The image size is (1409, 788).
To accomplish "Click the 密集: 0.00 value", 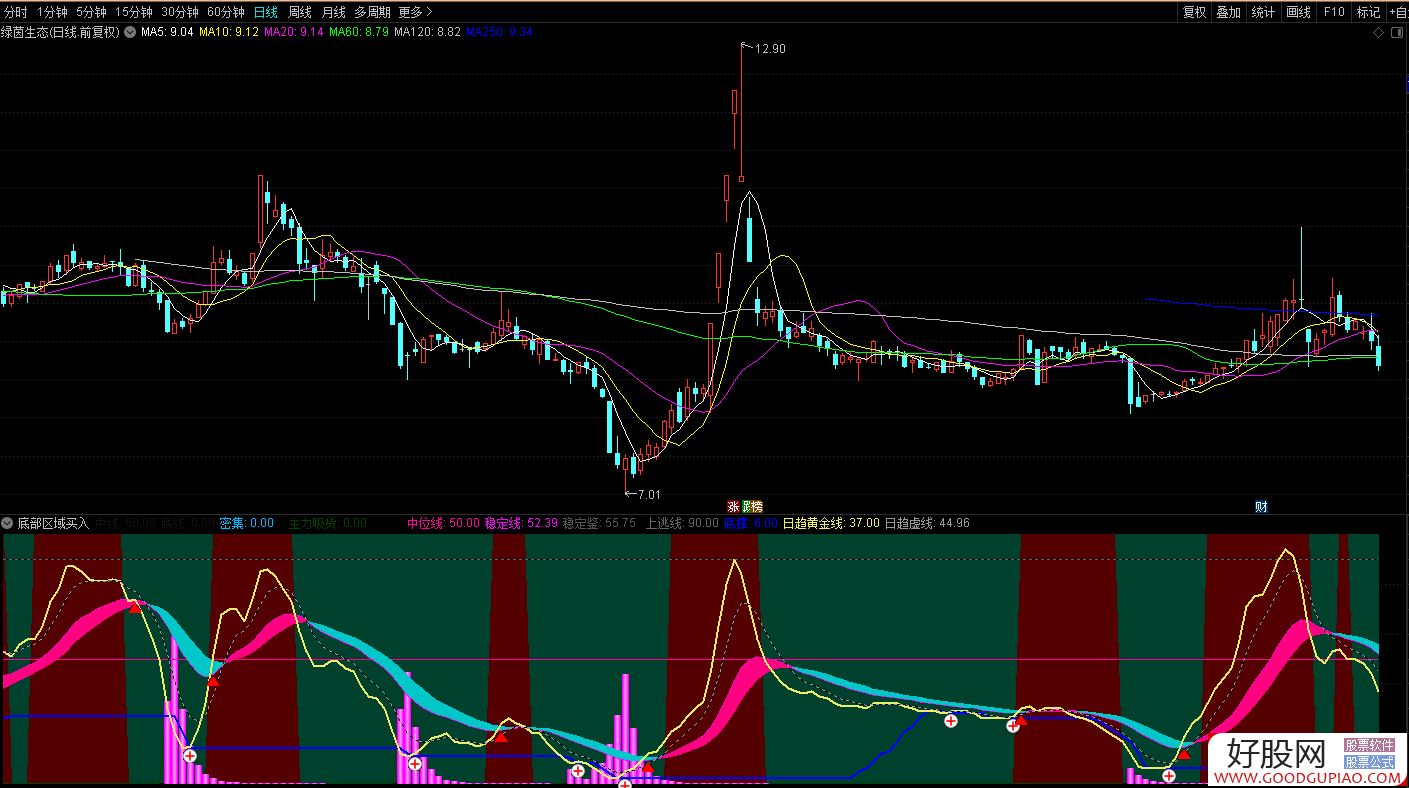I will tap(246, 523).
